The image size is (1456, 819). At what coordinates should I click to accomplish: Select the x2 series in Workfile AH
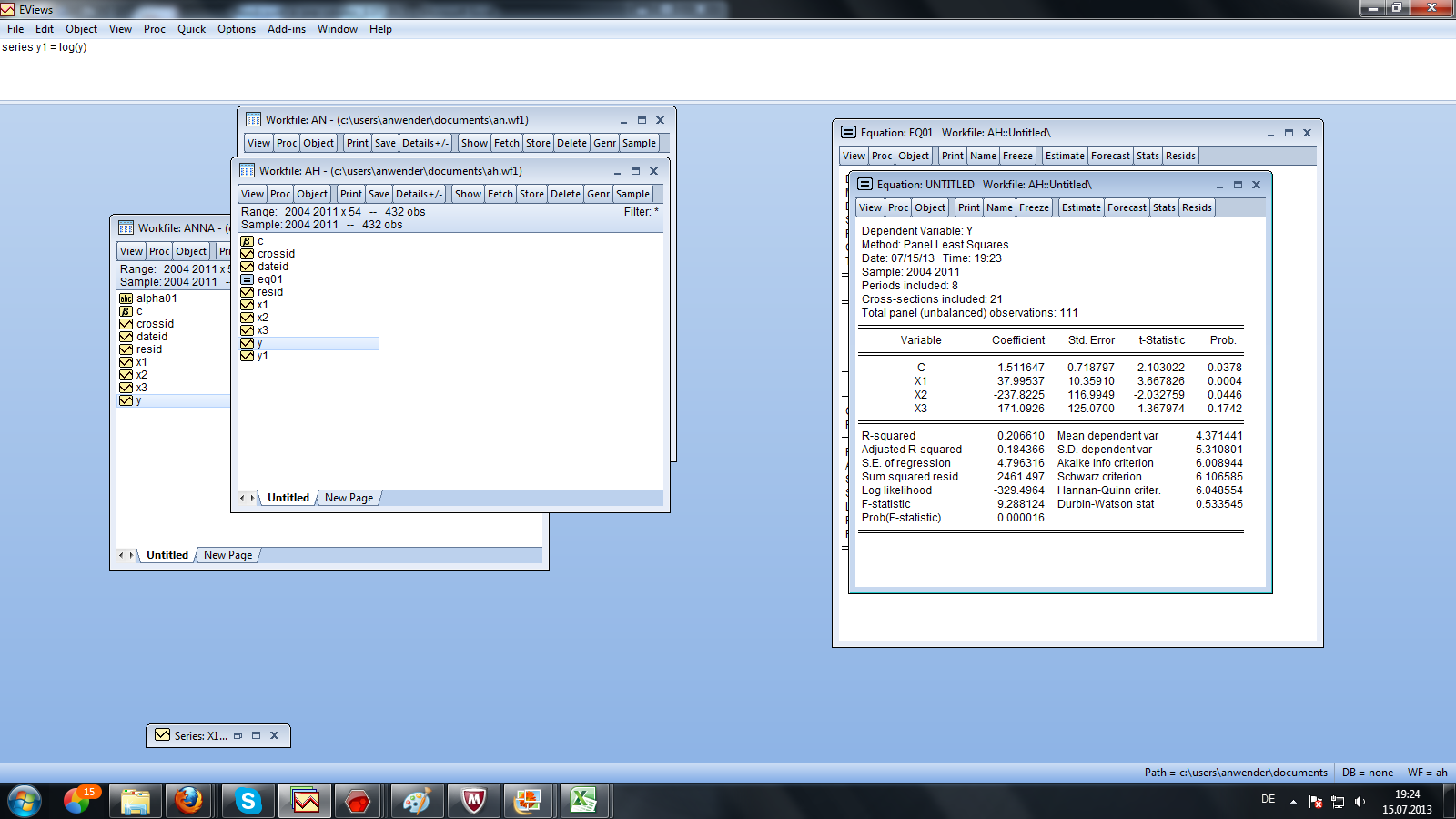point(255,318)
